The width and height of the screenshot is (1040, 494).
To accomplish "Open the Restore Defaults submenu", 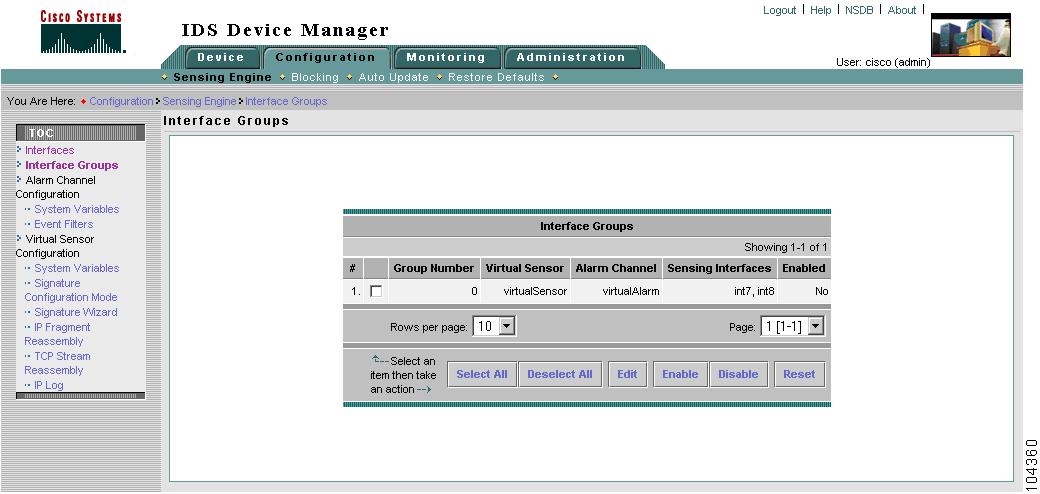I will tap(496, 78).
